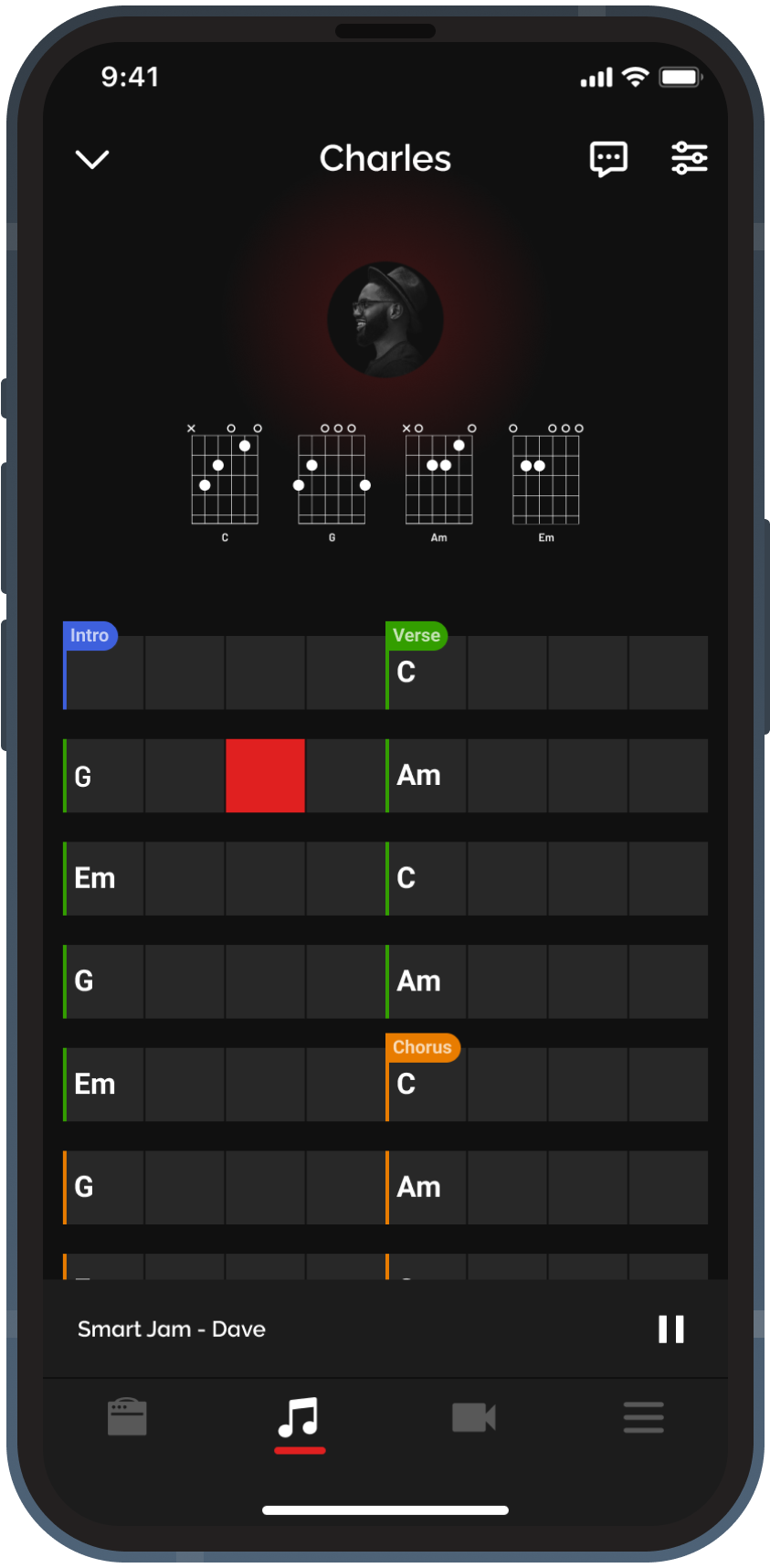Screen dimensions: 770x1568
Task: Select the C chord diagram
Action: tap(225, 480)
